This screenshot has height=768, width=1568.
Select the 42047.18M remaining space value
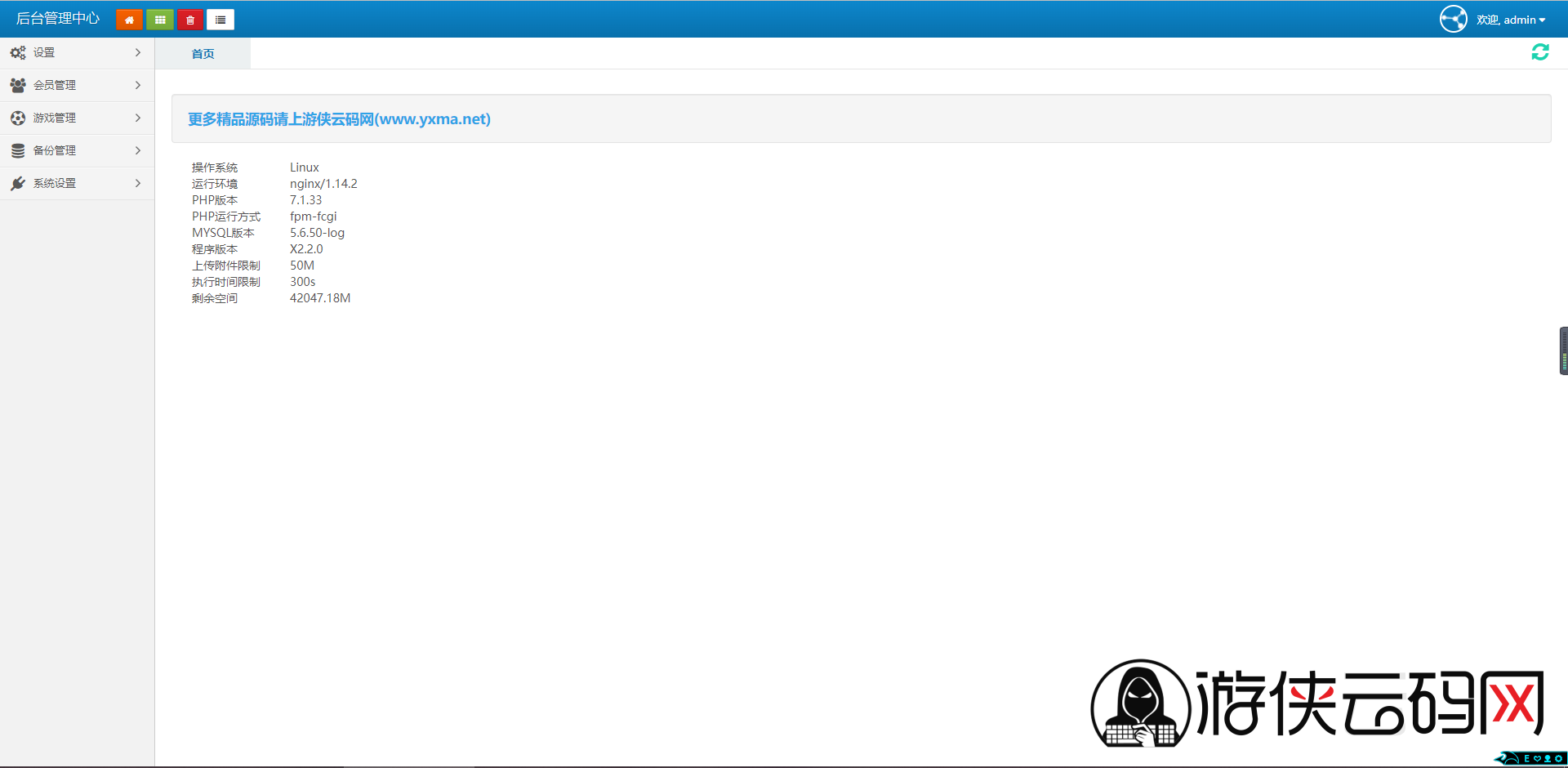click(x=320, y=298)
